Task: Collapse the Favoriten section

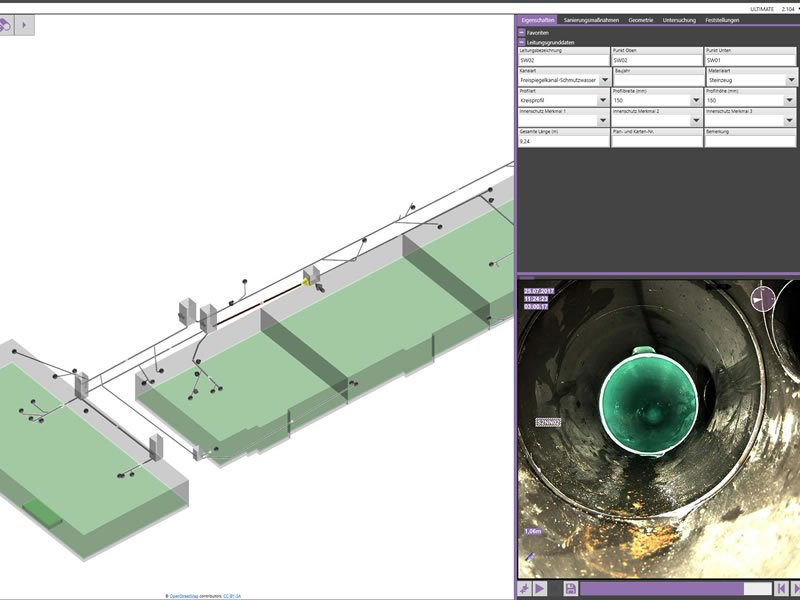Action: (x=521, y=32)
